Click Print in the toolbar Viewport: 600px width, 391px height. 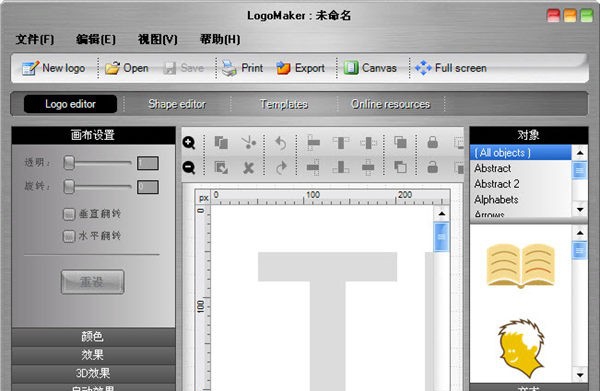coord(243,68)
